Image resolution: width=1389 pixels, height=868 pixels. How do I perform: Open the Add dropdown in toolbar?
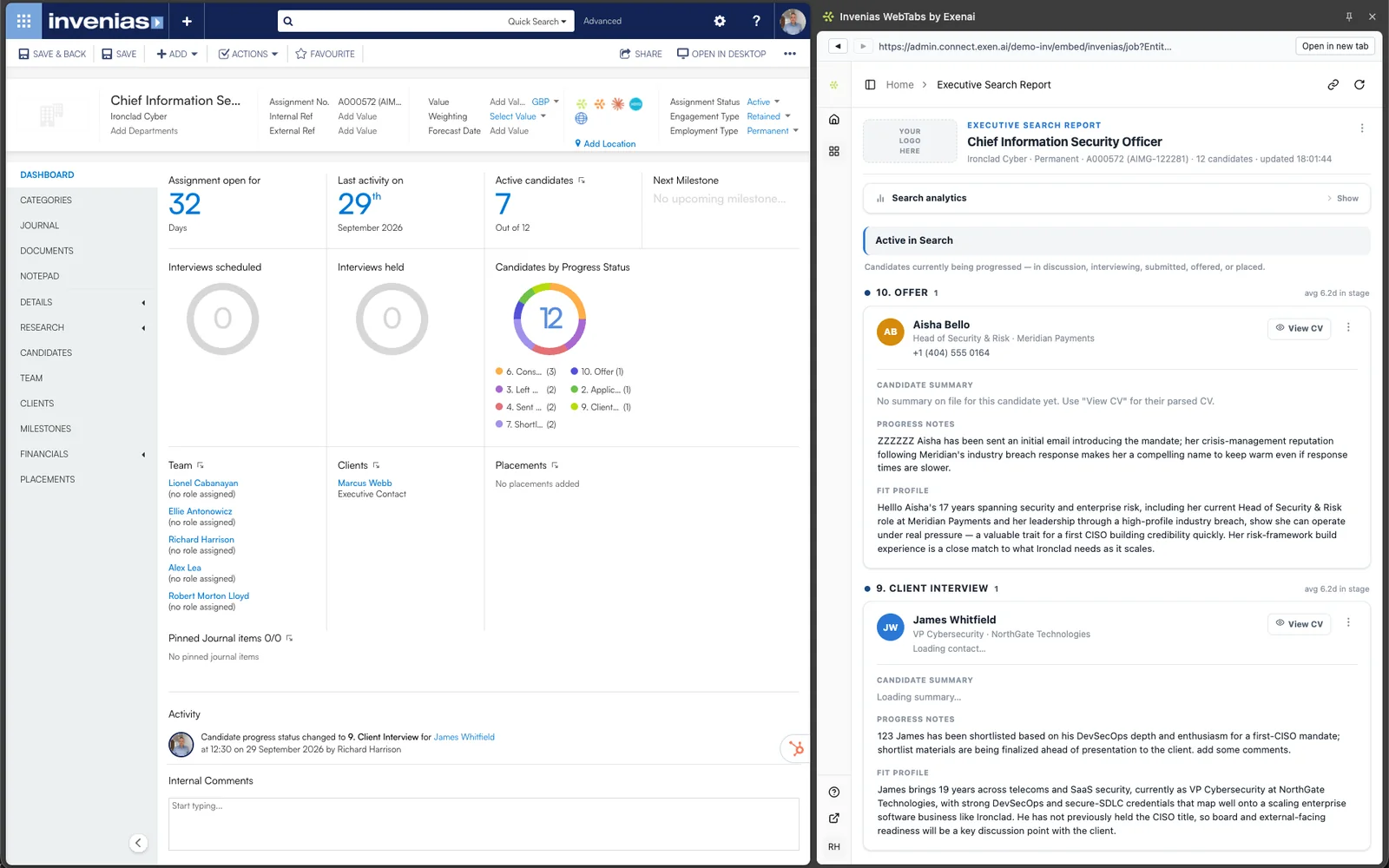tap(177, 54)
